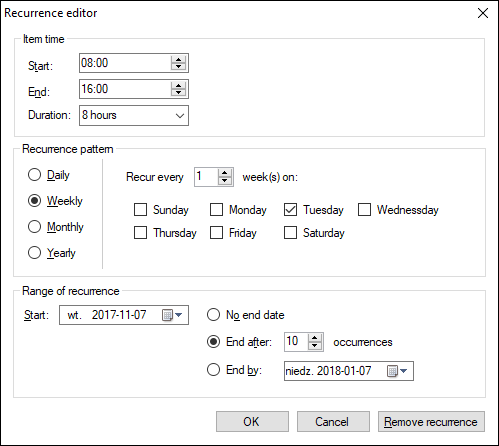Increase the Recur every weeks value
Image resolution: width=499 pixels, height=446 pixels.
point(225,173)
